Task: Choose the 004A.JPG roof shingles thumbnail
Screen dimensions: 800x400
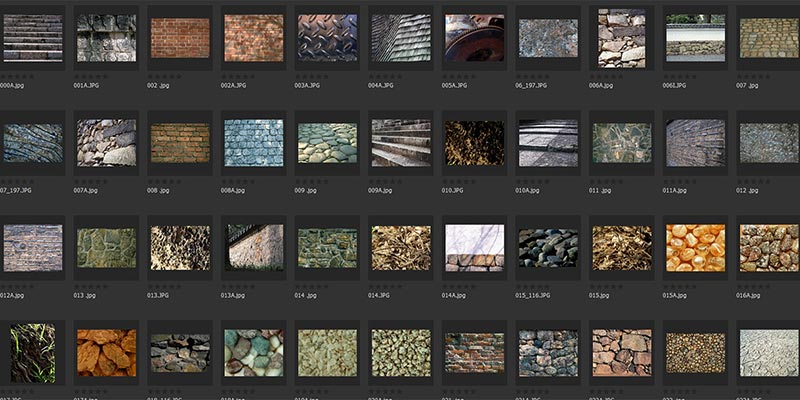Action: 401,38
